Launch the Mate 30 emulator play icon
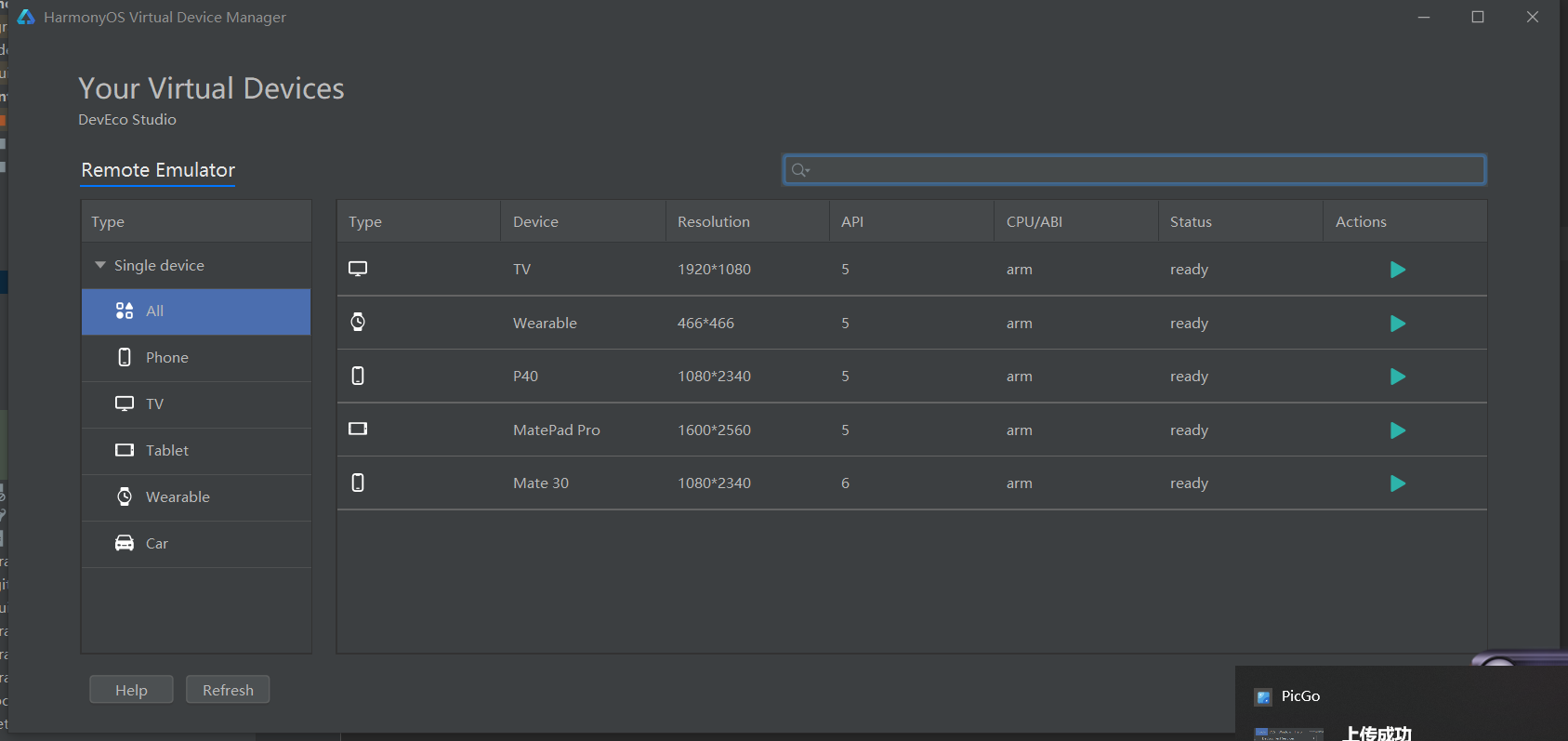Screen dimensions: 1568x741 pos(1397,483)
